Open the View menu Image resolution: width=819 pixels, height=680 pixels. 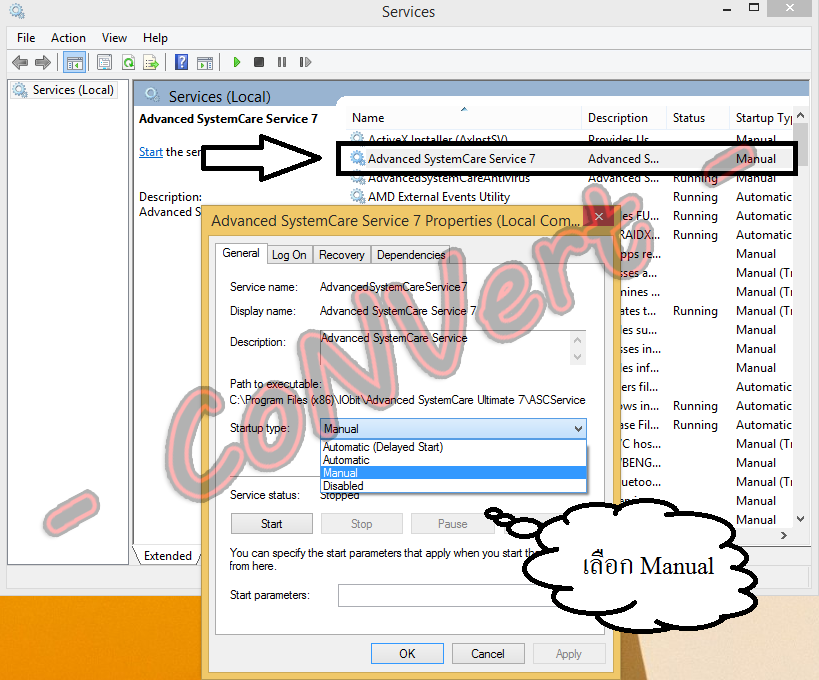coord(114,38)
